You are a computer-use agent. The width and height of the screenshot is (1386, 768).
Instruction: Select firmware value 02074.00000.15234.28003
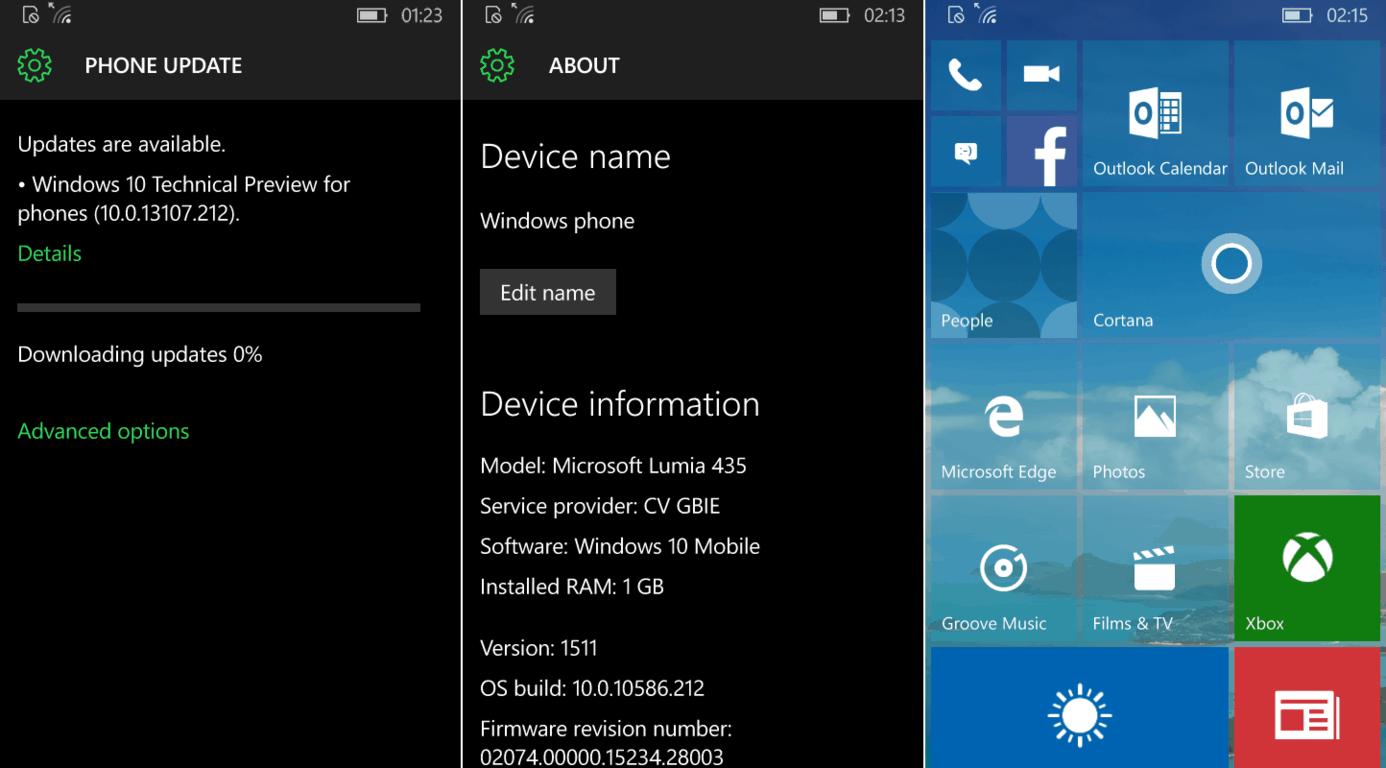point(602,757)
